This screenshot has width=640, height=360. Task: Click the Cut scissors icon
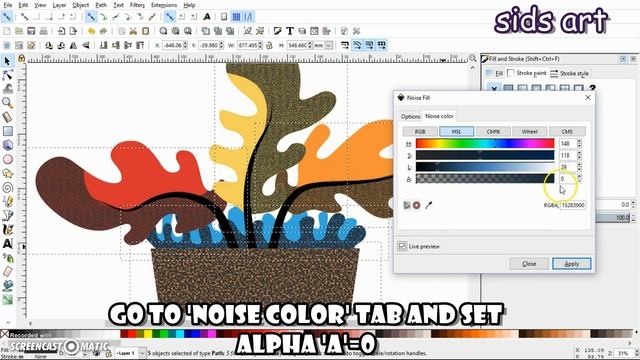coord(133,31)
